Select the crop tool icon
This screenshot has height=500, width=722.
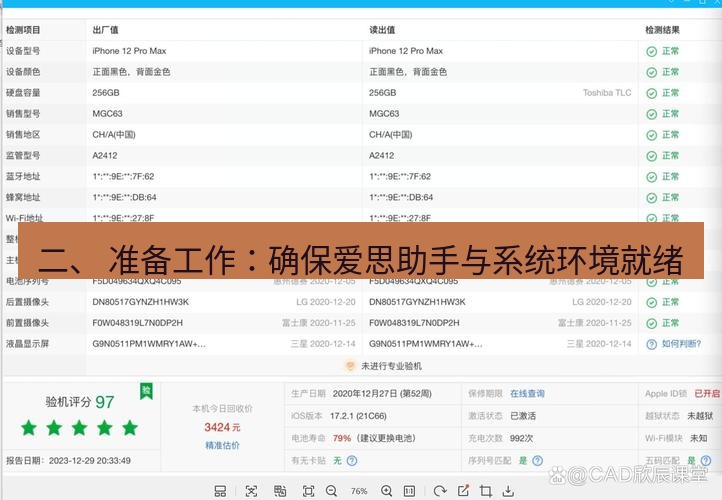click(486, 491)
